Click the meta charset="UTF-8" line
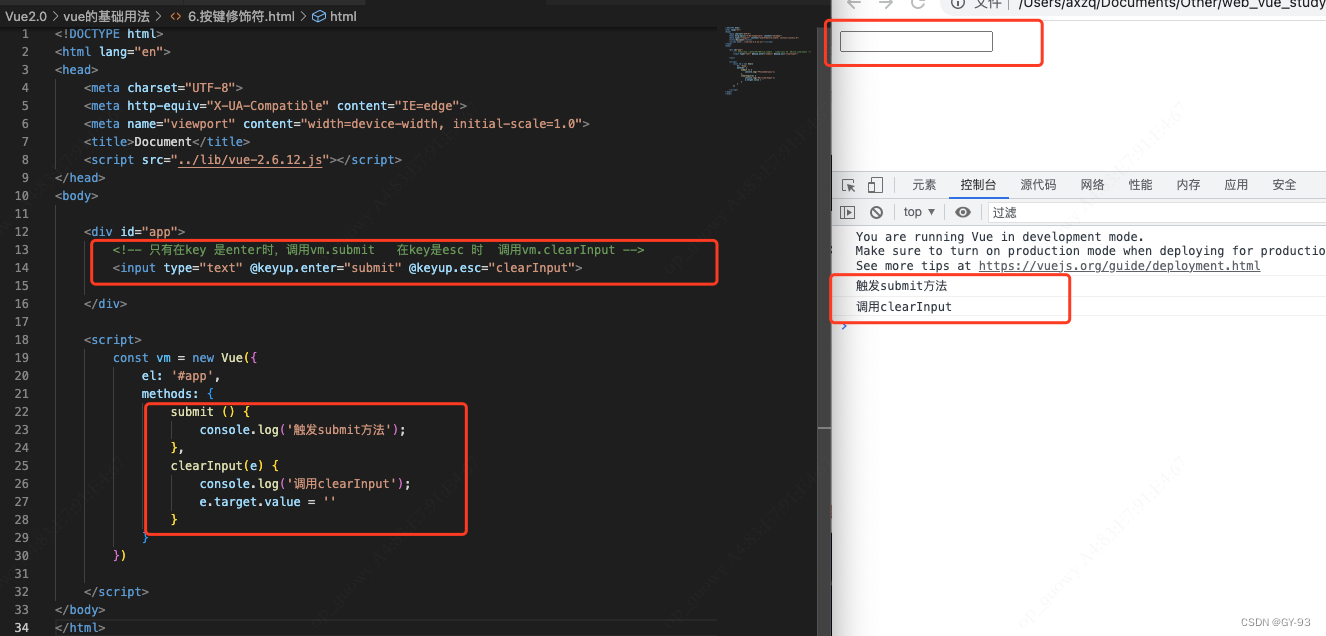 tap(163, 88)
